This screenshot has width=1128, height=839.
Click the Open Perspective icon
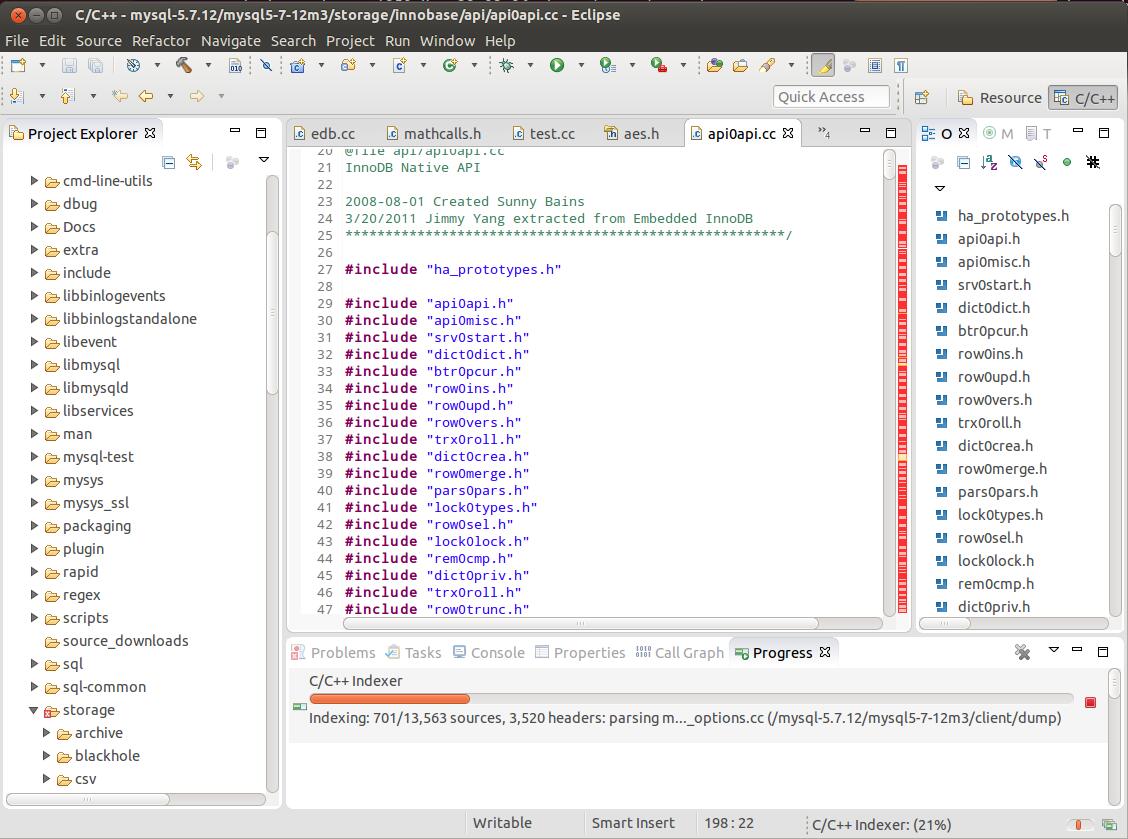[x=922, y=97]
